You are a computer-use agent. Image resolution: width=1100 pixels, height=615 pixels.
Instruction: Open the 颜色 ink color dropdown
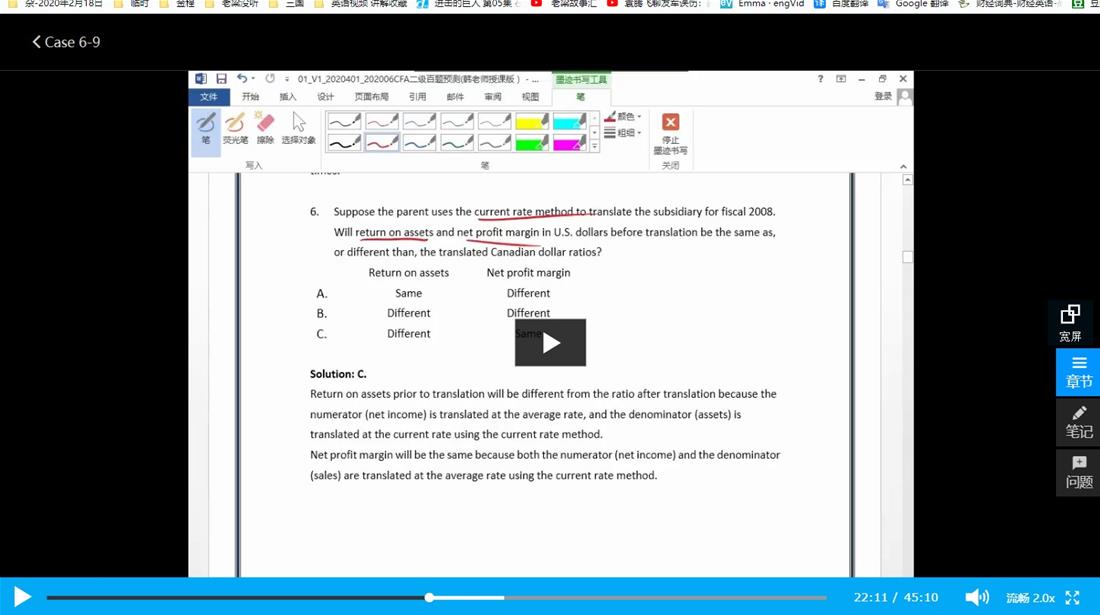[x=623, y=116]
